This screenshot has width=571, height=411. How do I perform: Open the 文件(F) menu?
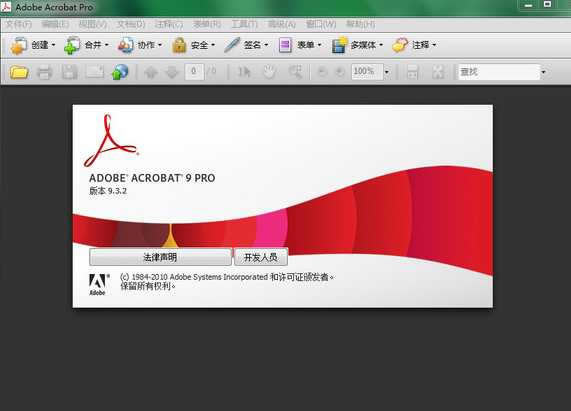[19, 24]
